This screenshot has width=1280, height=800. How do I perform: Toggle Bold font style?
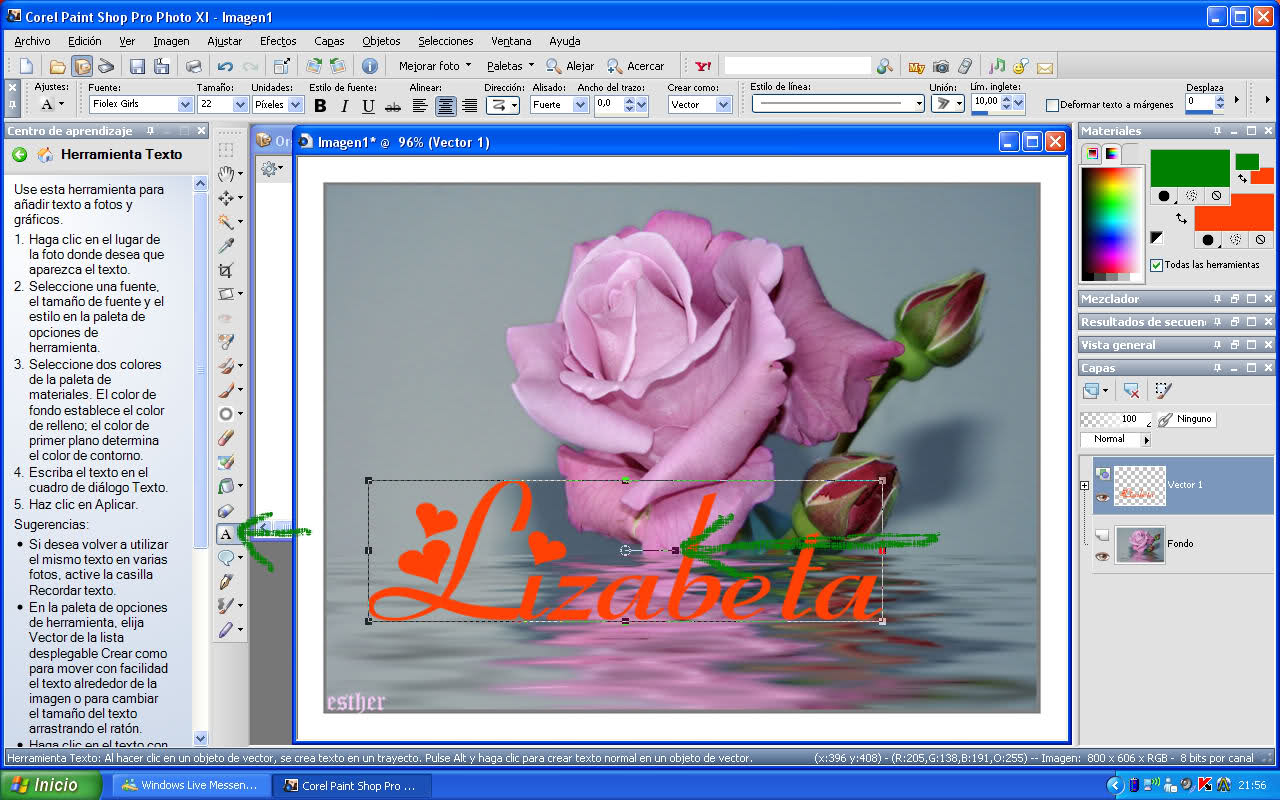pyautogui.click(x=320, y=106)
